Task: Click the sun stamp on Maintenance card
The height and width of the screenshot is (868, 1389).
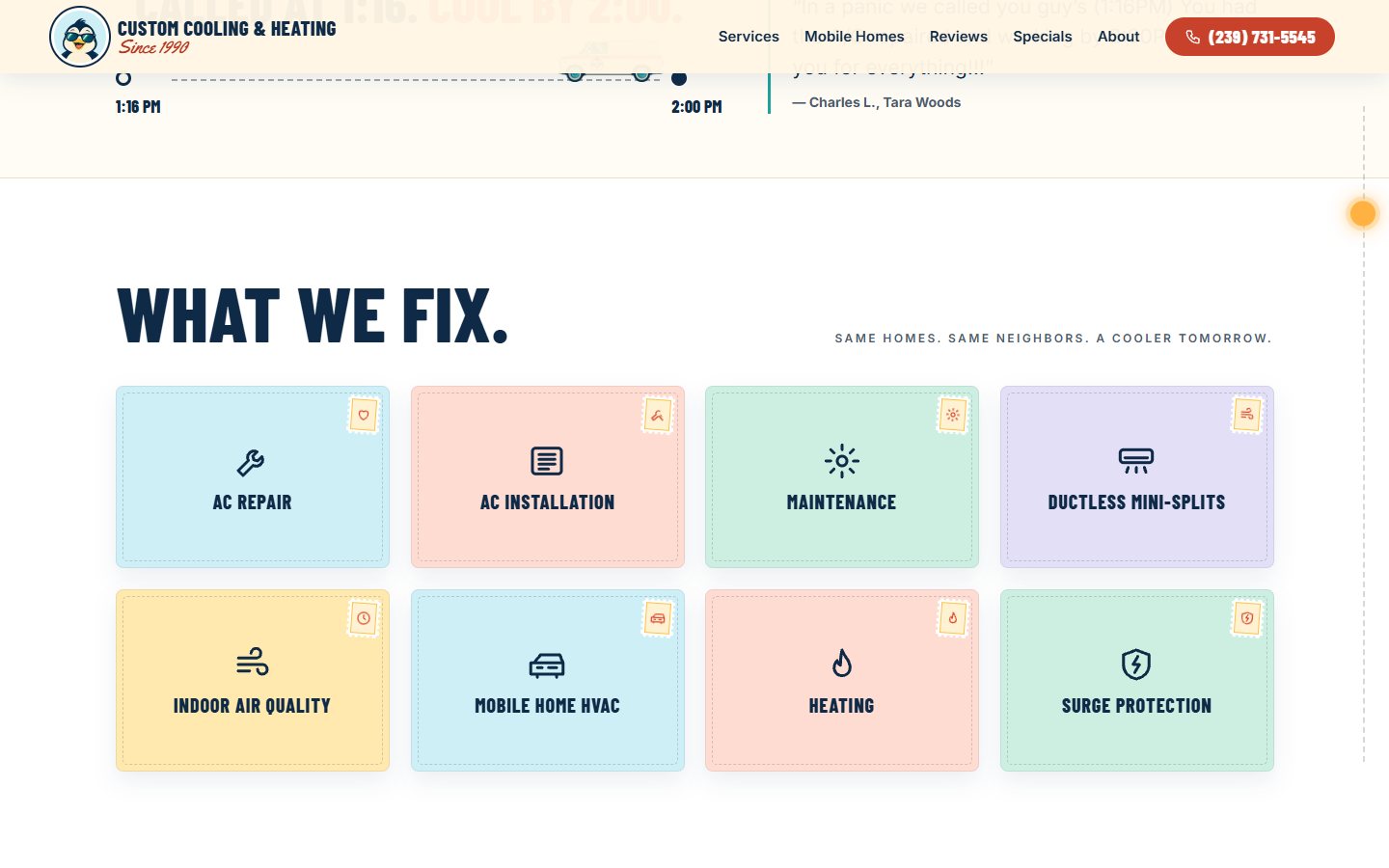Action: click(953, 416)
